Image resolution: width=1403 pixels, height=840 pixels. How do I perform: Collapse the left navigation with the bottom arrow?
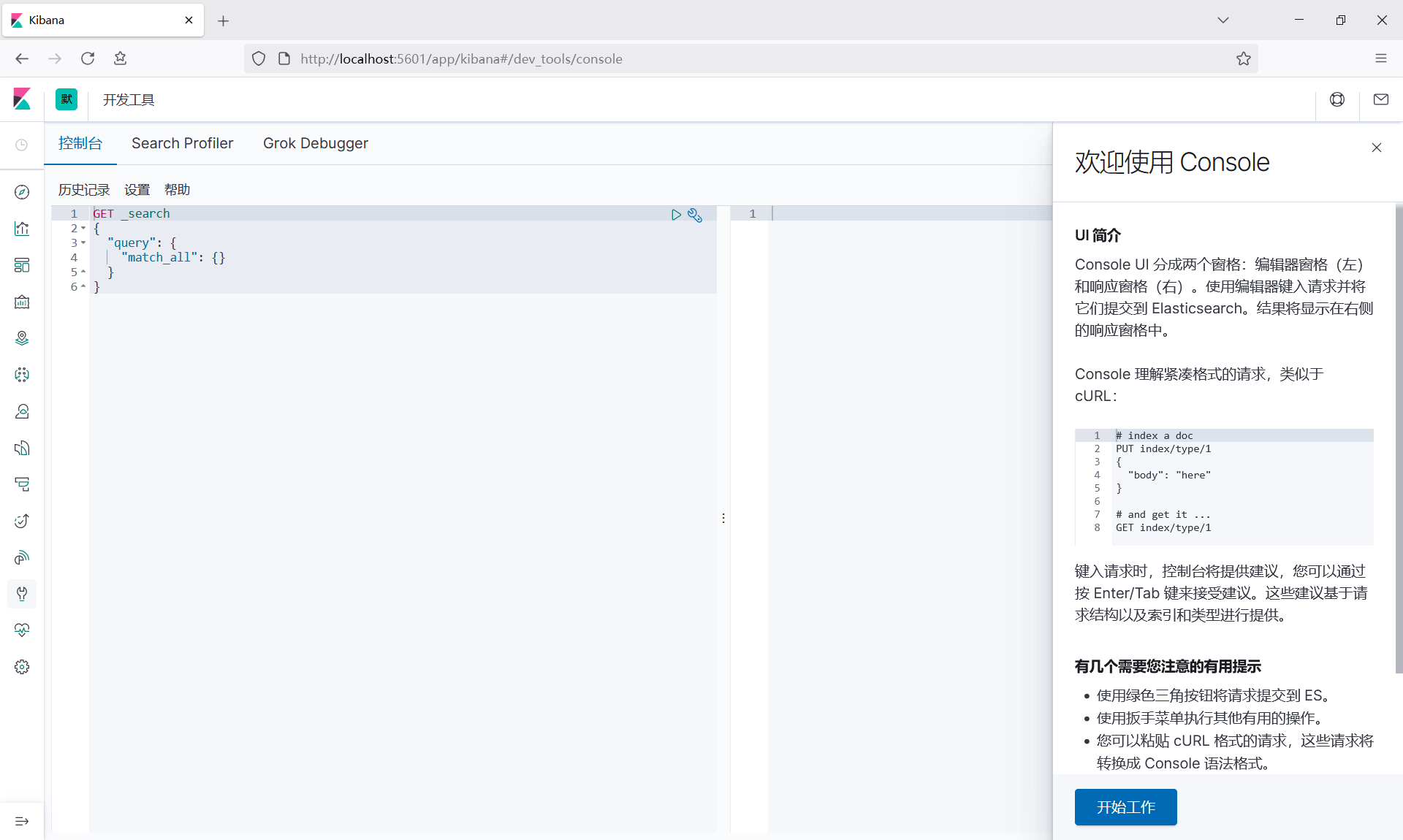(x=22, y=821)
